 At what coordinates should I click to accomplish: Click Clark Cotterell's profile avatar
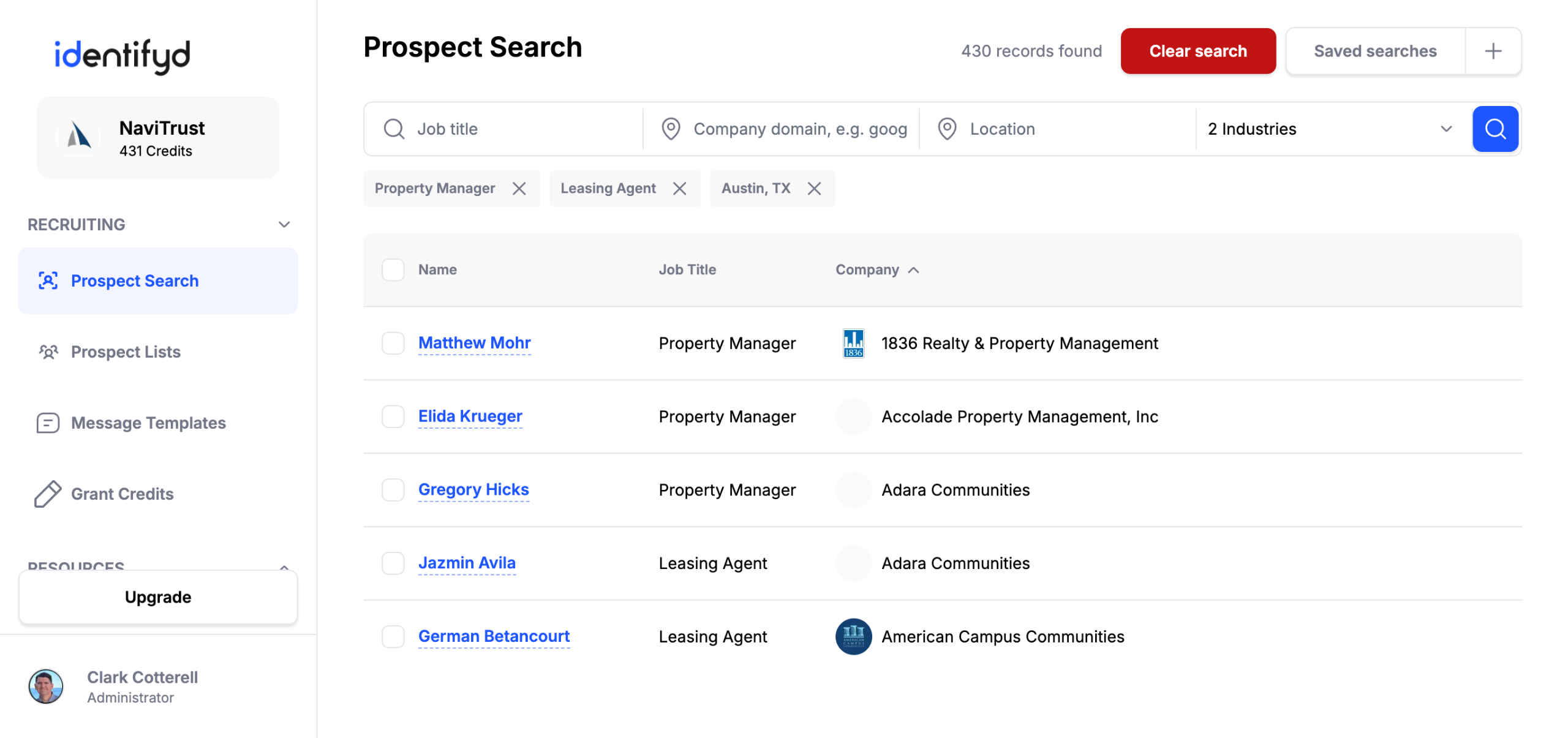point(46,686)
